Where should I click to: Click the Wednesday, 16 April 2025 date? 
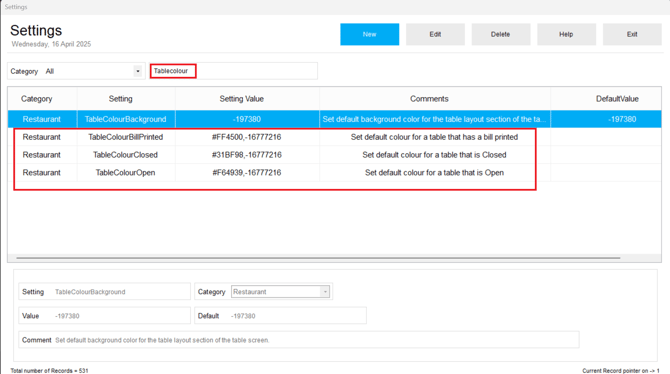coord(51,44)
